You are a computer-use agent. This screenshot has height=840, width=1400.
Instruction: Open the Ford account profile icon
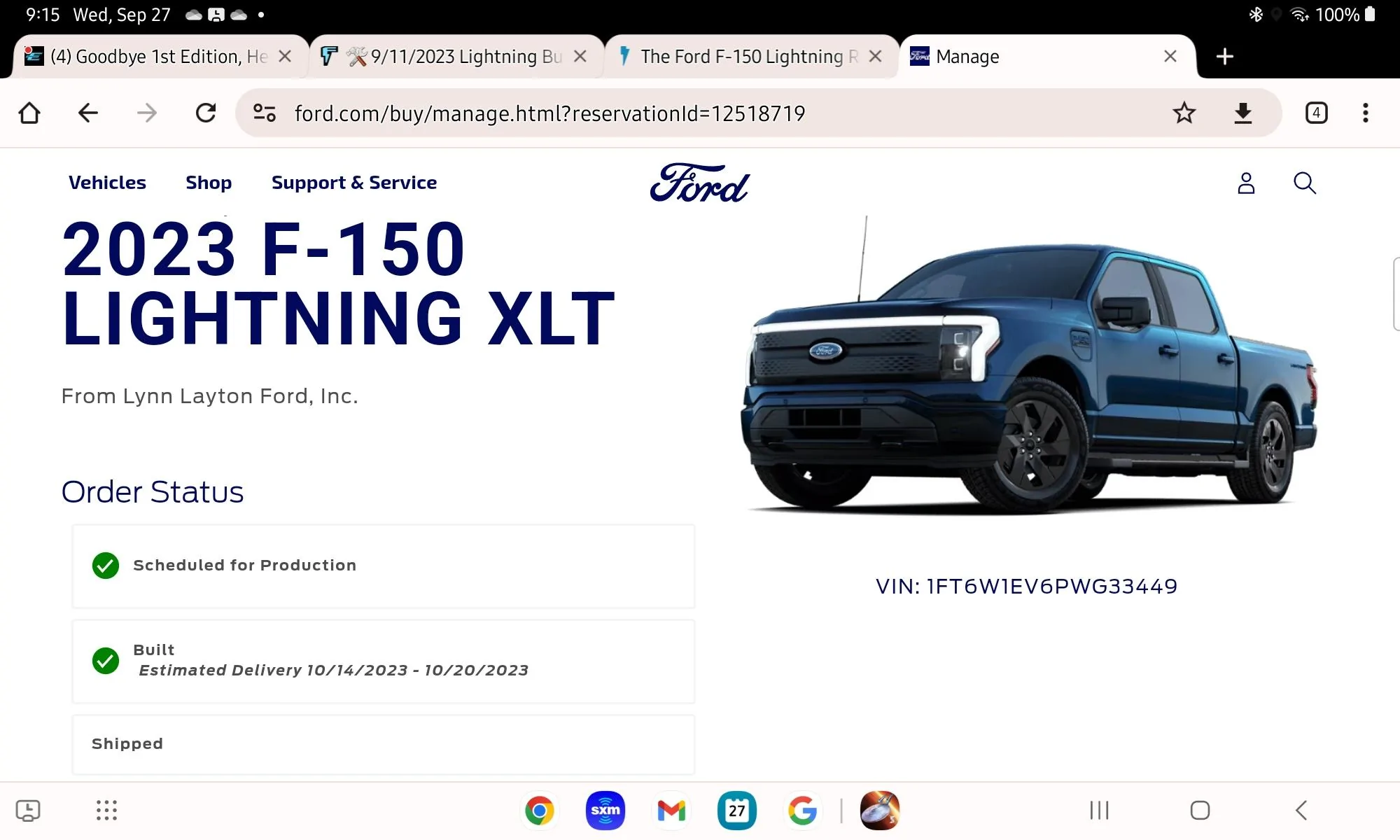1246,183
